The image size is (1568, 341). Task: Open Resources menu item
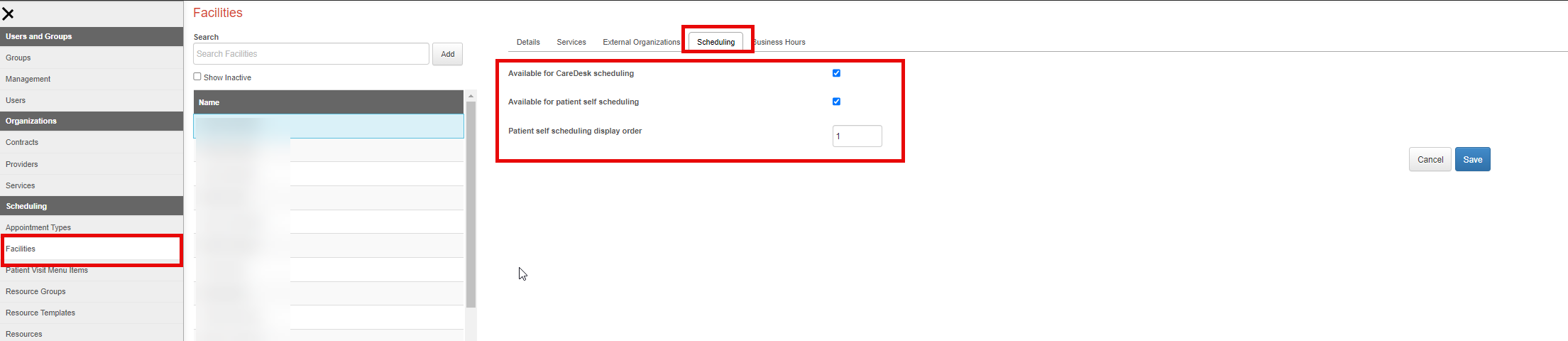(92, 334)
